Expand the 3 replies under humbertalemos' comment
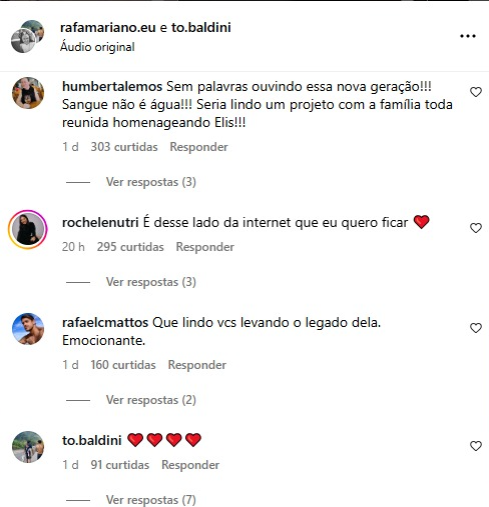 151,182
